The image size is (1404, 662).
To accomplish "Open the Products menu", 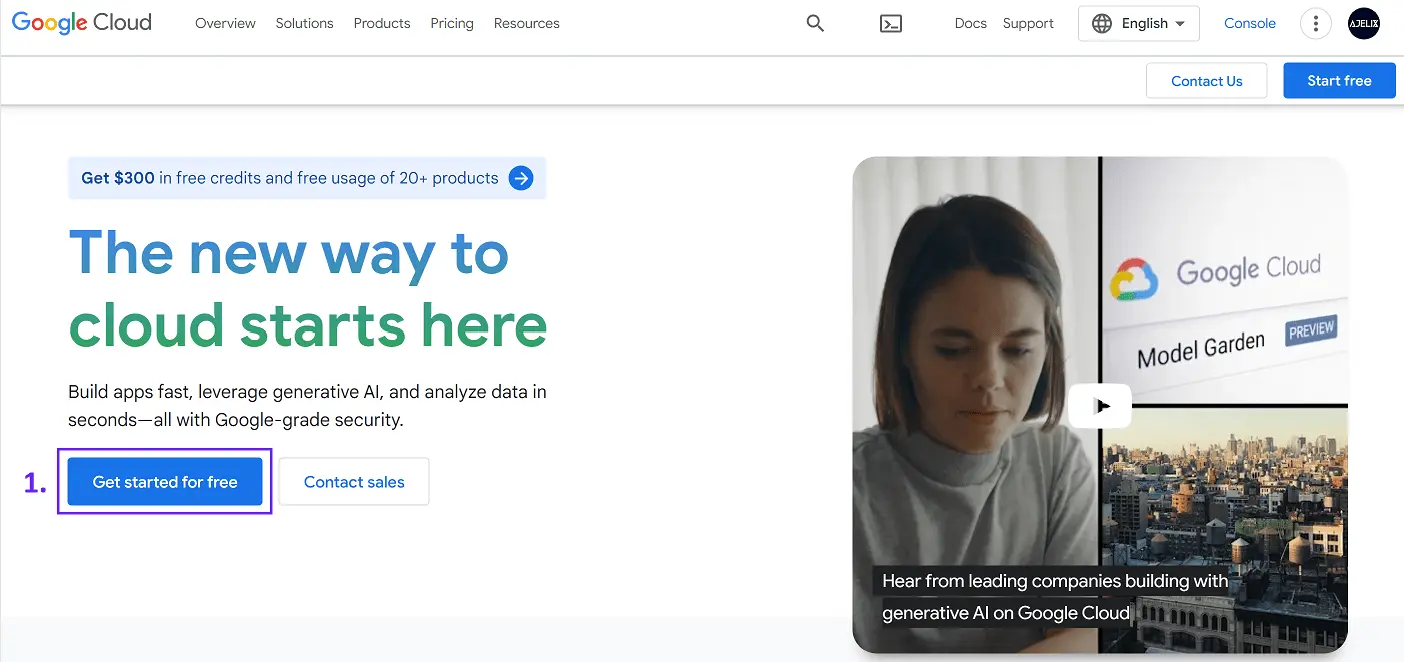I will 382,23.
